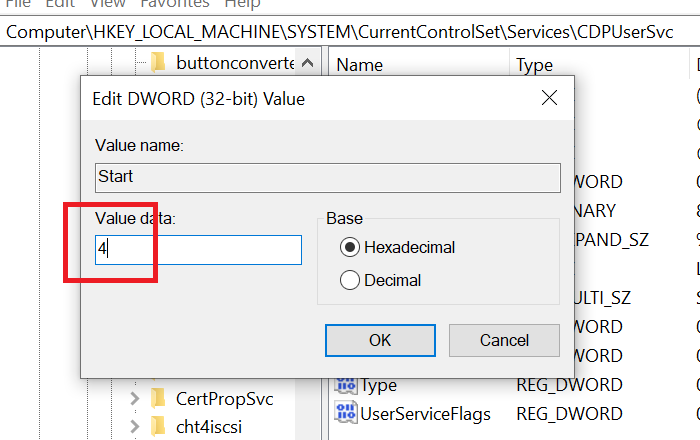Select the Decimal base option

(x=350, y=280)
